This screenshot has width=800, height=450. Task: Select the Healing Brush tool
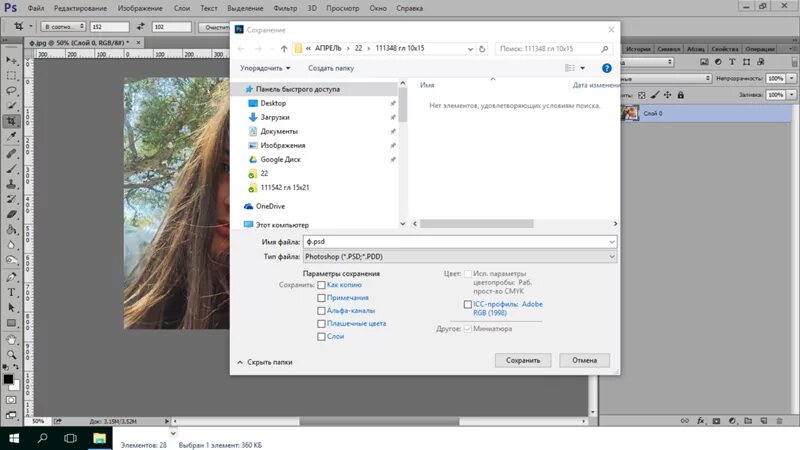(x=11, y=153)
